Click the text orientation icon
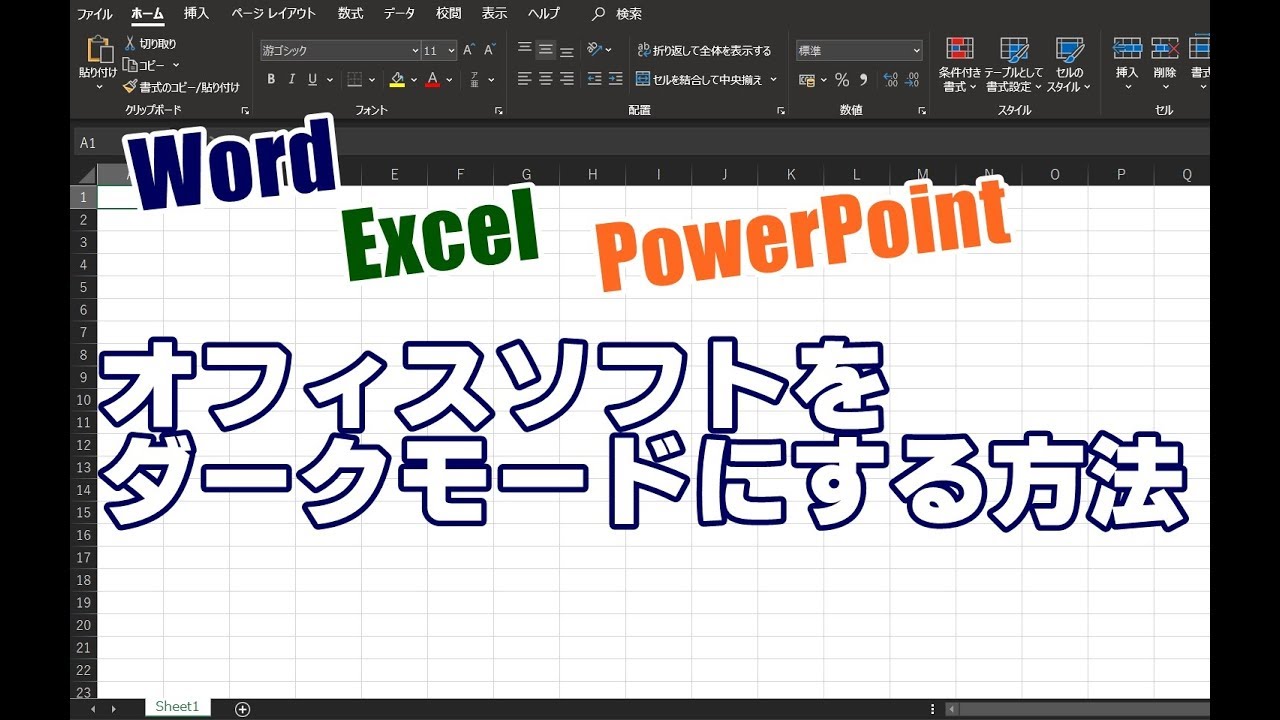1280x720 pixels. tap(594, 49)
